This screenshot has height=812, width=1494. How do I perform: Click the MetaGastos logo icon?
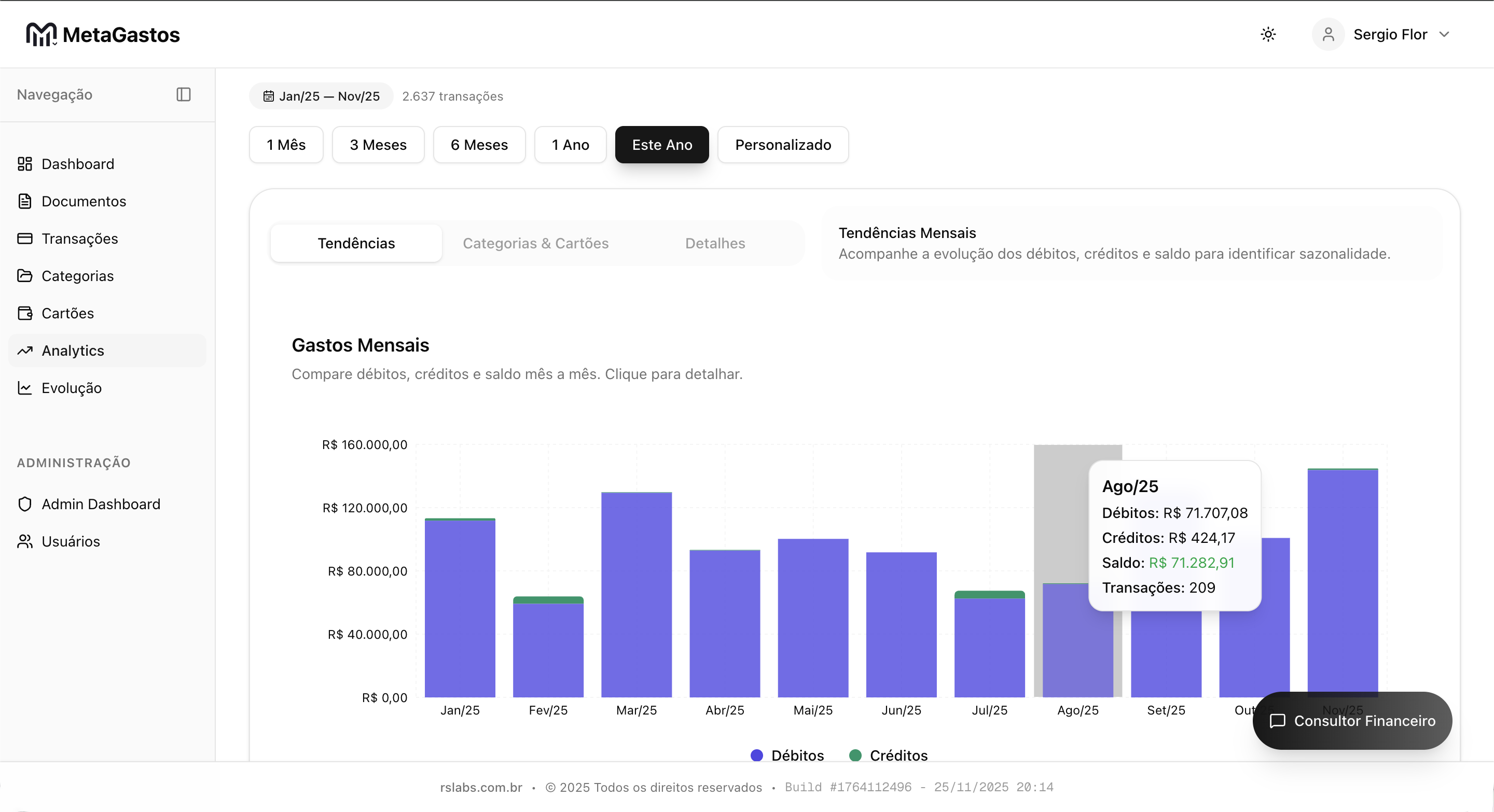[40, 35]
